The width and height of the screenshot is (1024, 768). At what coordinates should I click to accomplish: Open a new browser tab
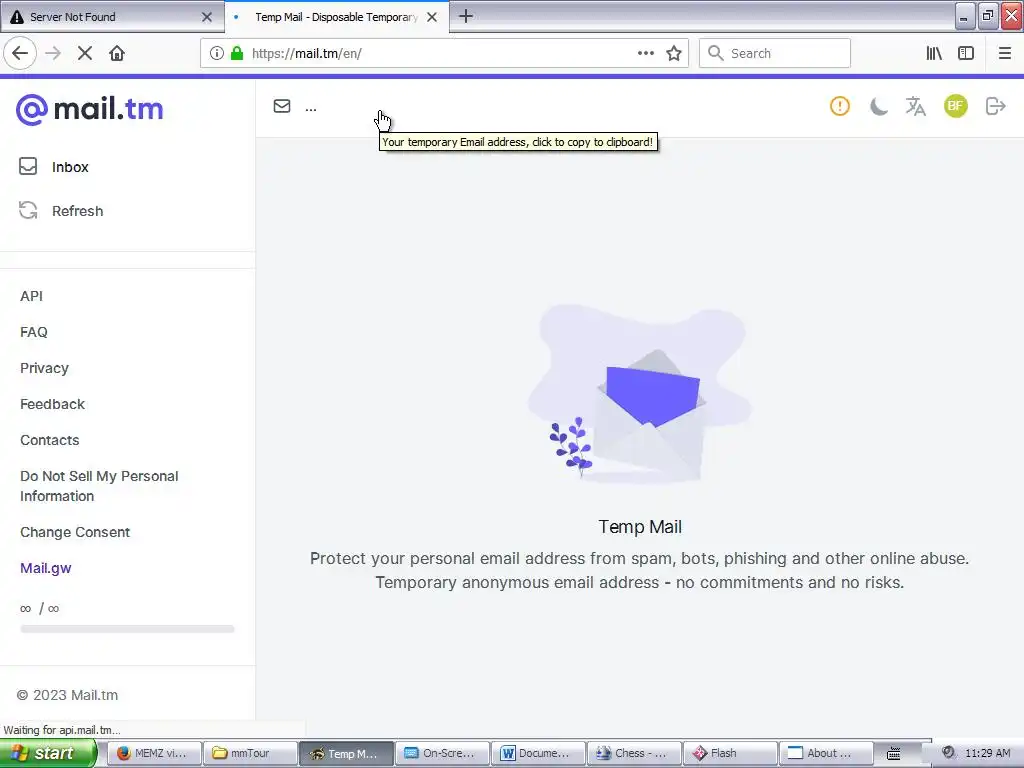pyautogui.click(x=466, y=16)
